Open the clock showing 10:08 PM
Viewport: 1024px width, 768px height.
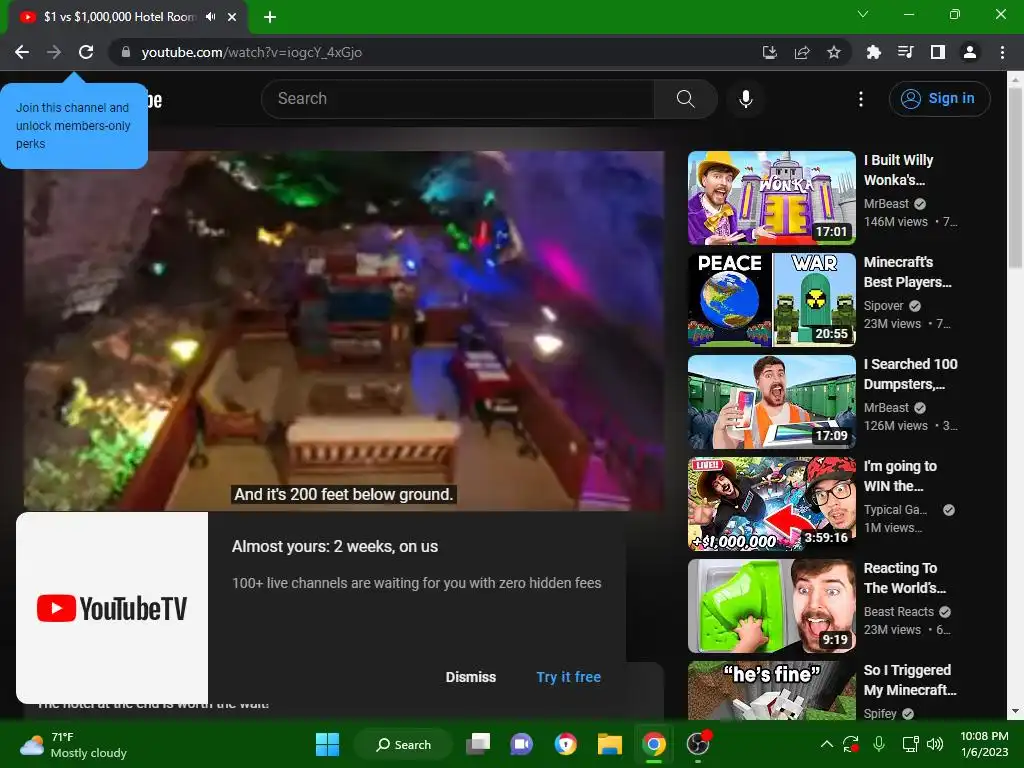[x=984, y=744]
